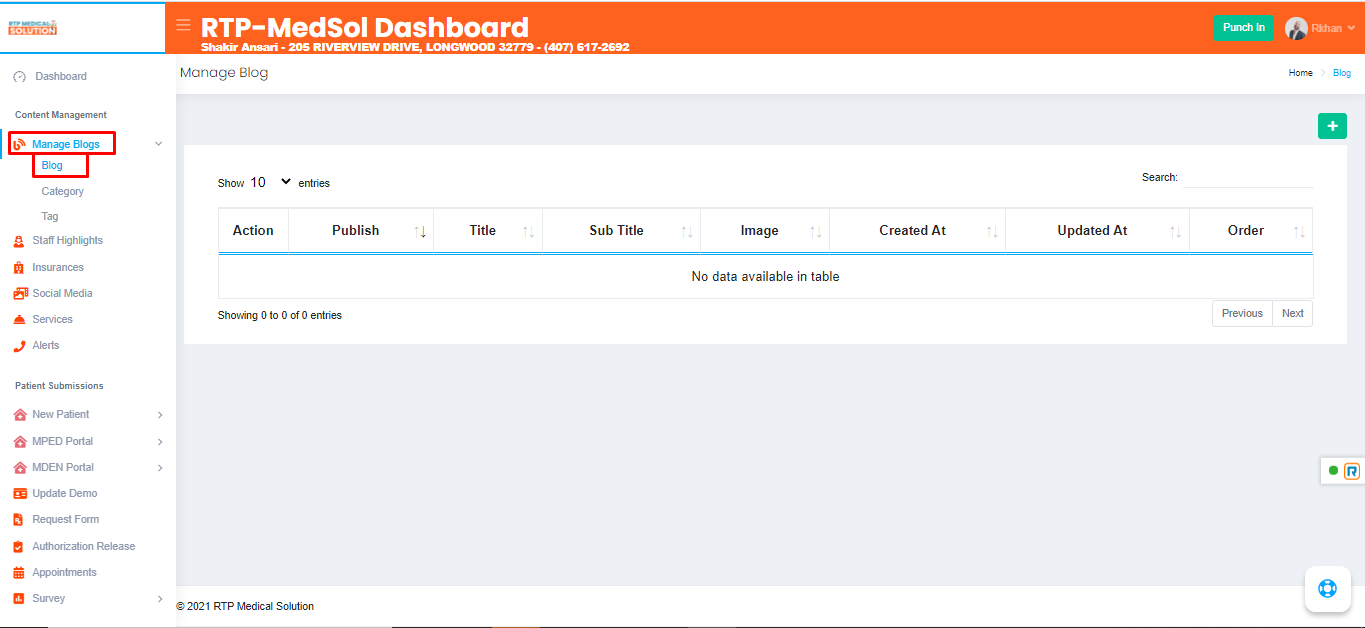Screen dimensions: 1365x628
Task: Open the Show entries count dropdown
Action: pyautogui.click(x=271, y=183)
